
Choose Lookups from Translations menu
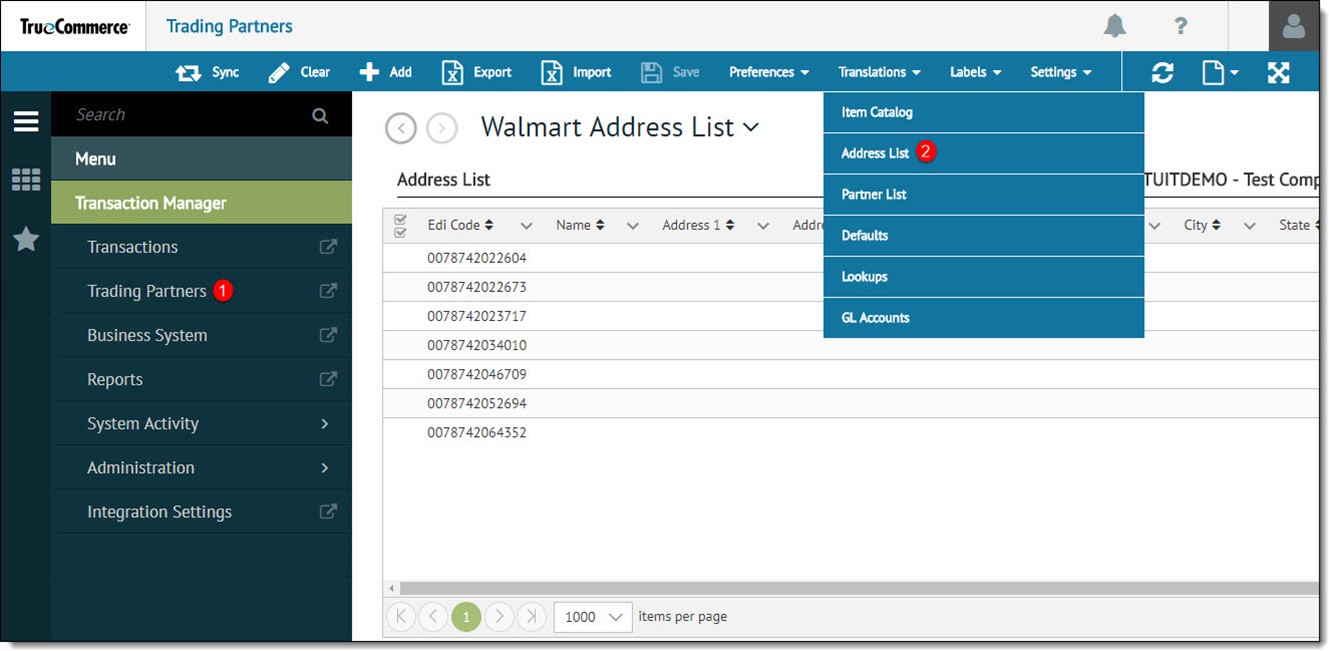(x=984, y=276)
